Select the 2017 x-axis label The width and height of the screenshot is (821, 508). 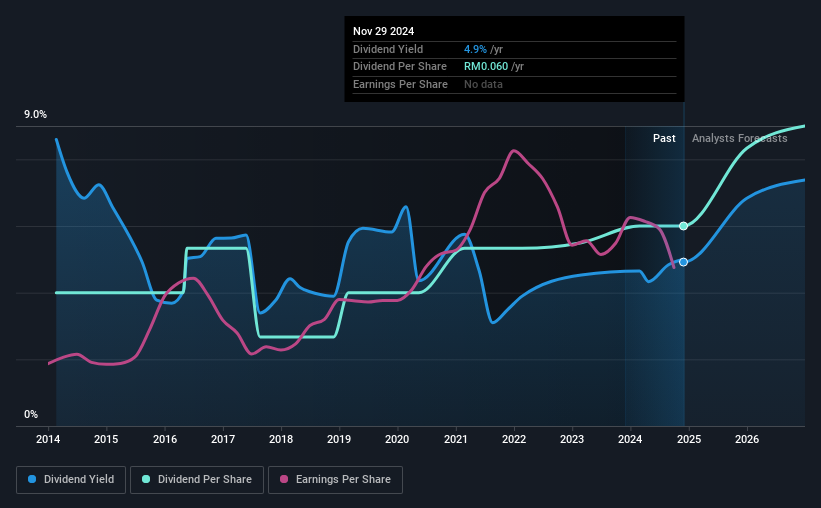coord(223,439)
